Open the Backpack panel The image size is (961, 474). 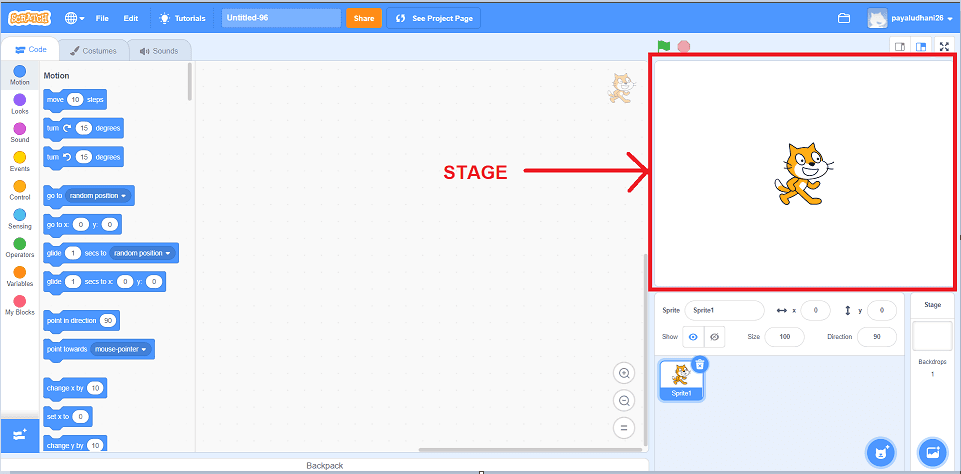324,466
